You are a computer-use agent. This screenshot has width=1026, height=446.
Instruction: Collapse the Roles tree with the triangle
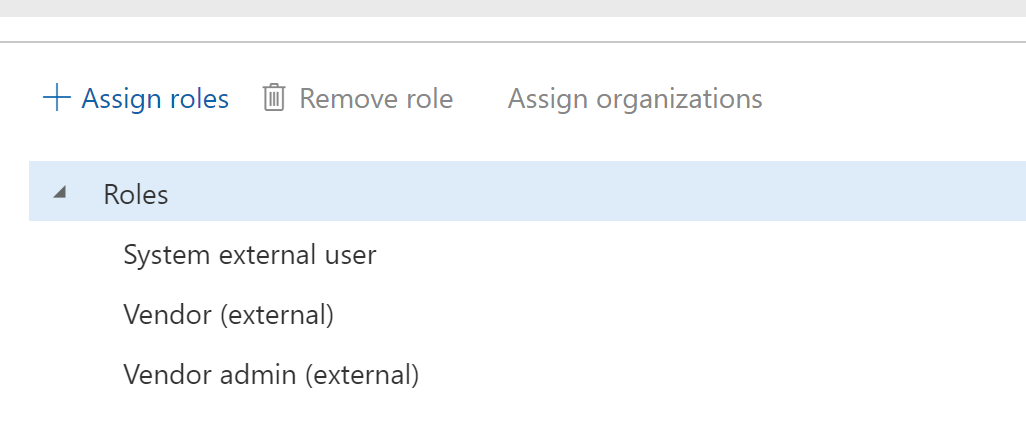point(60,193)
